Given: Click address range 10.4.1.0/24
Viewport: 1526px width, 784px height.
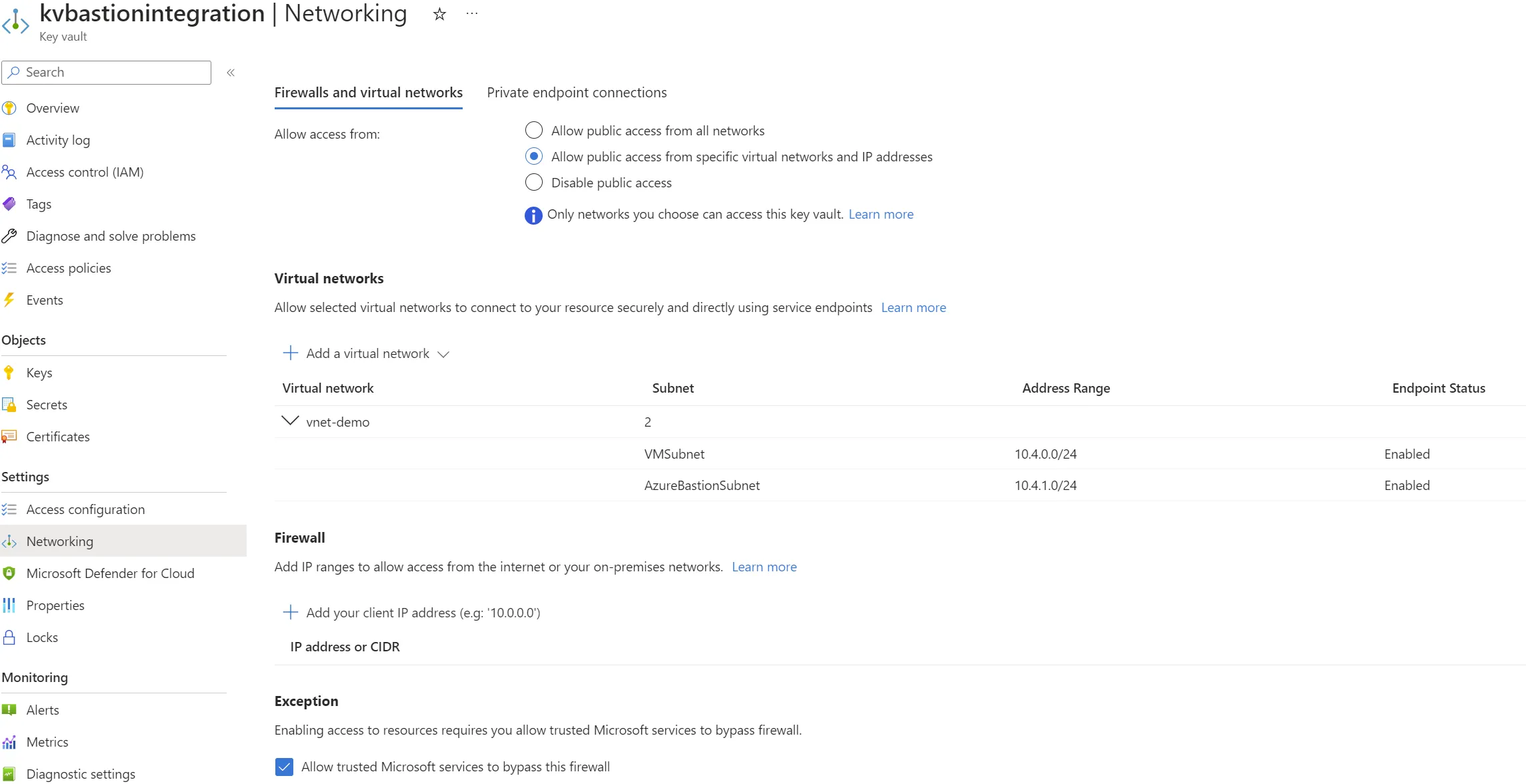Looking at the screenshot, I should (x=1045, y=485).
